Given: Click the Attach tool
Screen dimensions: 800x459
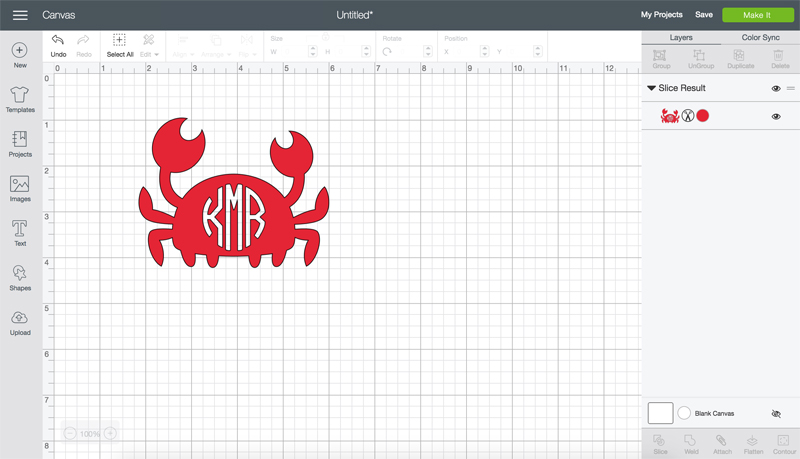Looking at the screenshot, I should tap(722, 444).
